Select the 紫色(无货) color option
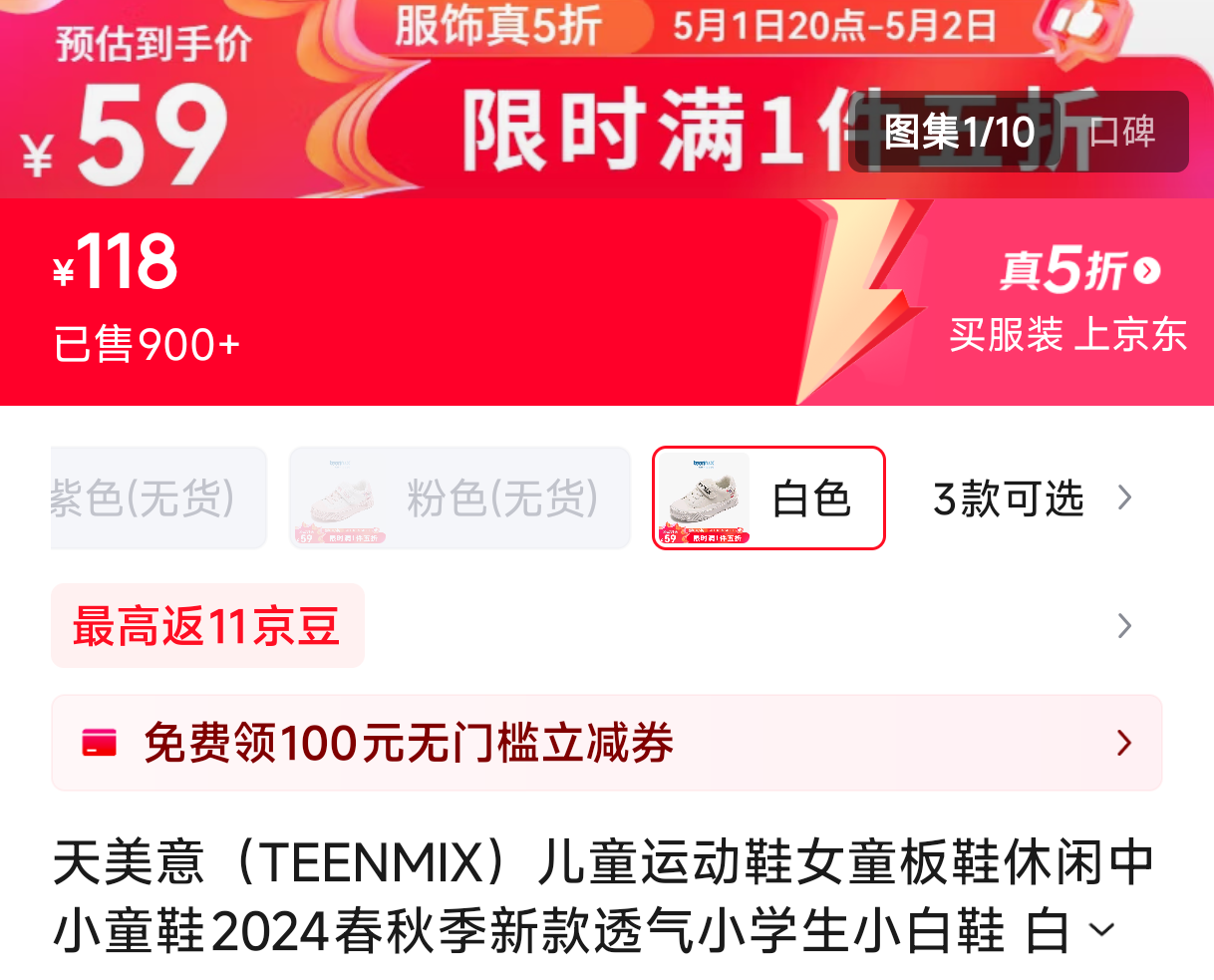The height and width of the screenshot is (980, 1214). [x=158, y=497]
